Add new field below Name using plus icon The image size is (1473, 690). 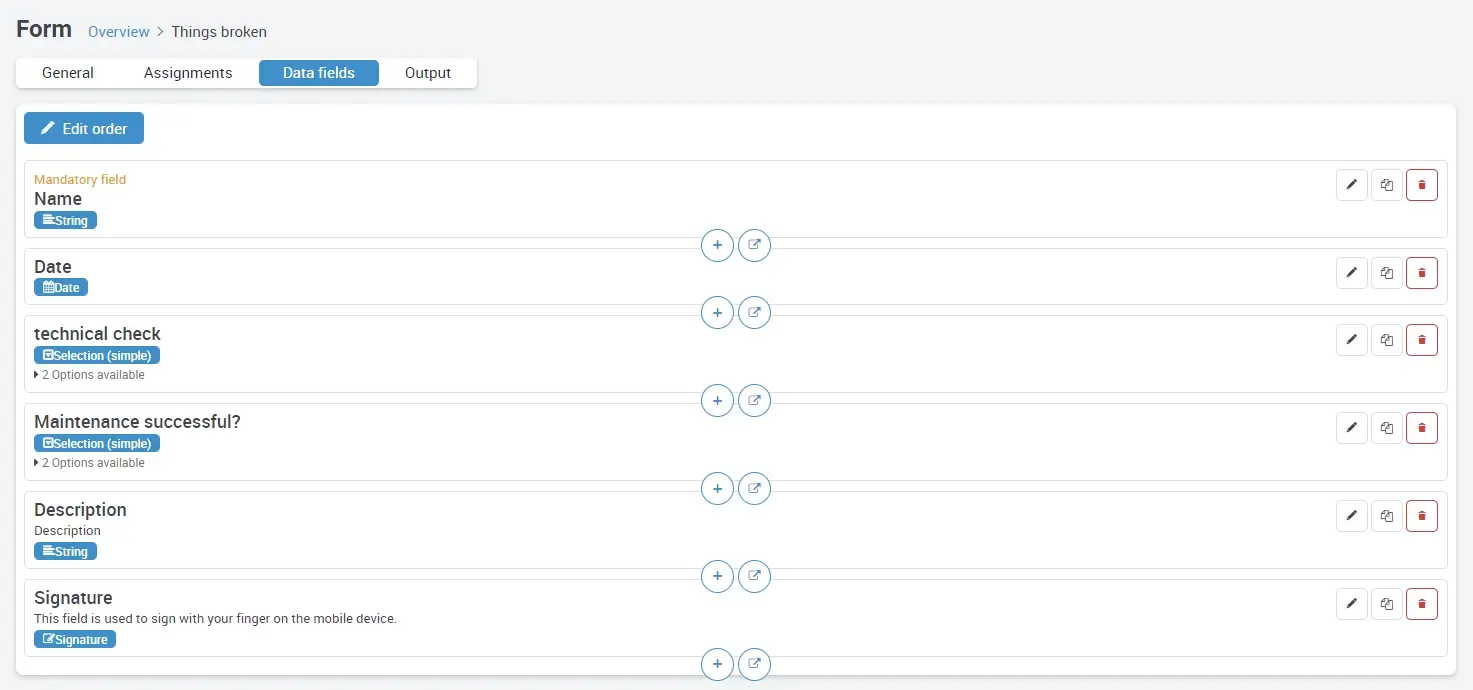click(x=717, y=245)
